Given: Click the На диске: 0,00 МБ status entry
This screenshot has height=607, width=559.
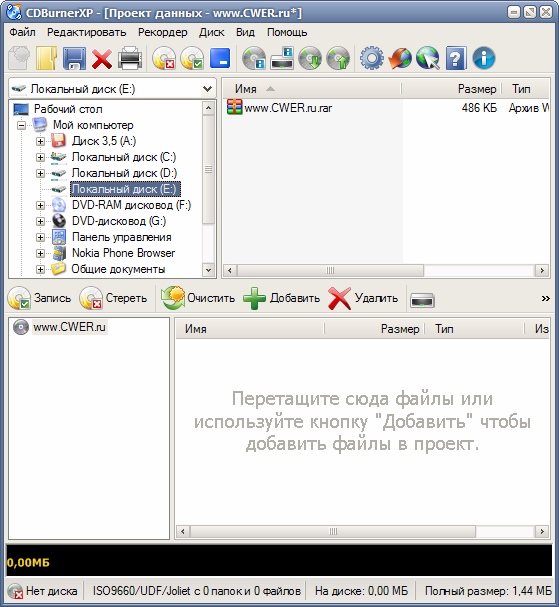Looking at the screenshot, I should [x=361, y=591].
